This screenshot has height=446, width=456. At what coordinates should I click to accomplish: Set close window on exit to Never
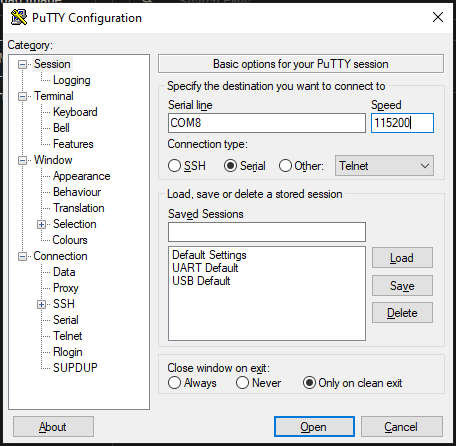242,383
